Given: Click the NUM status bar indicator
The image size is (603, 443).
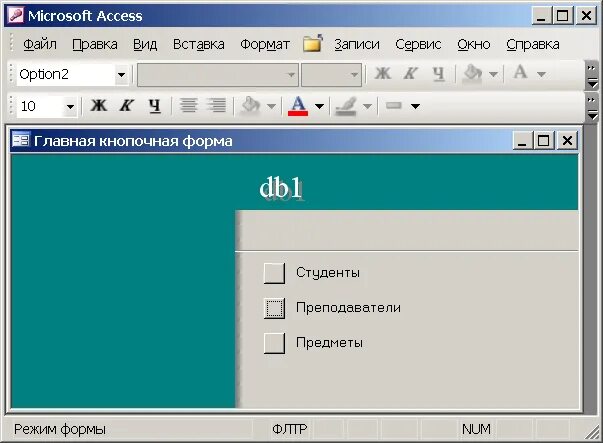Looking at the screenshot, I should 476,429.
